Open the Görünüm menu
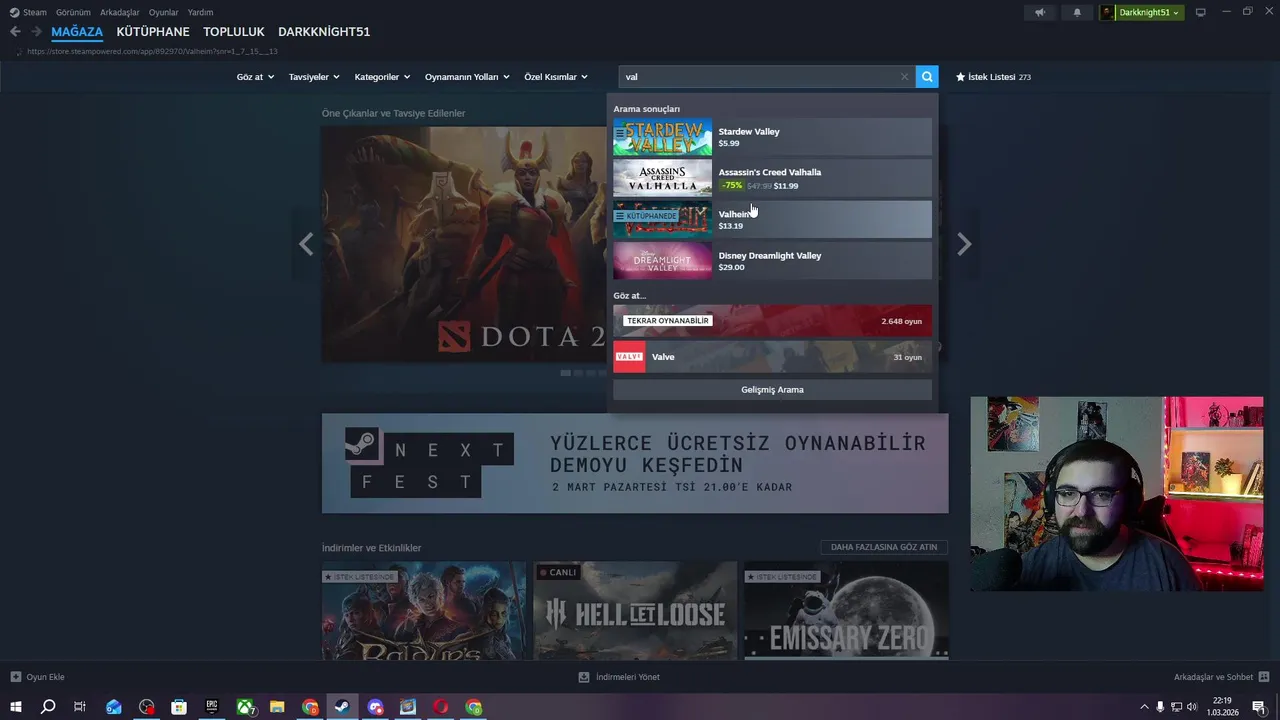Screen dimensions: 1280x720 [x=73, y=12]
